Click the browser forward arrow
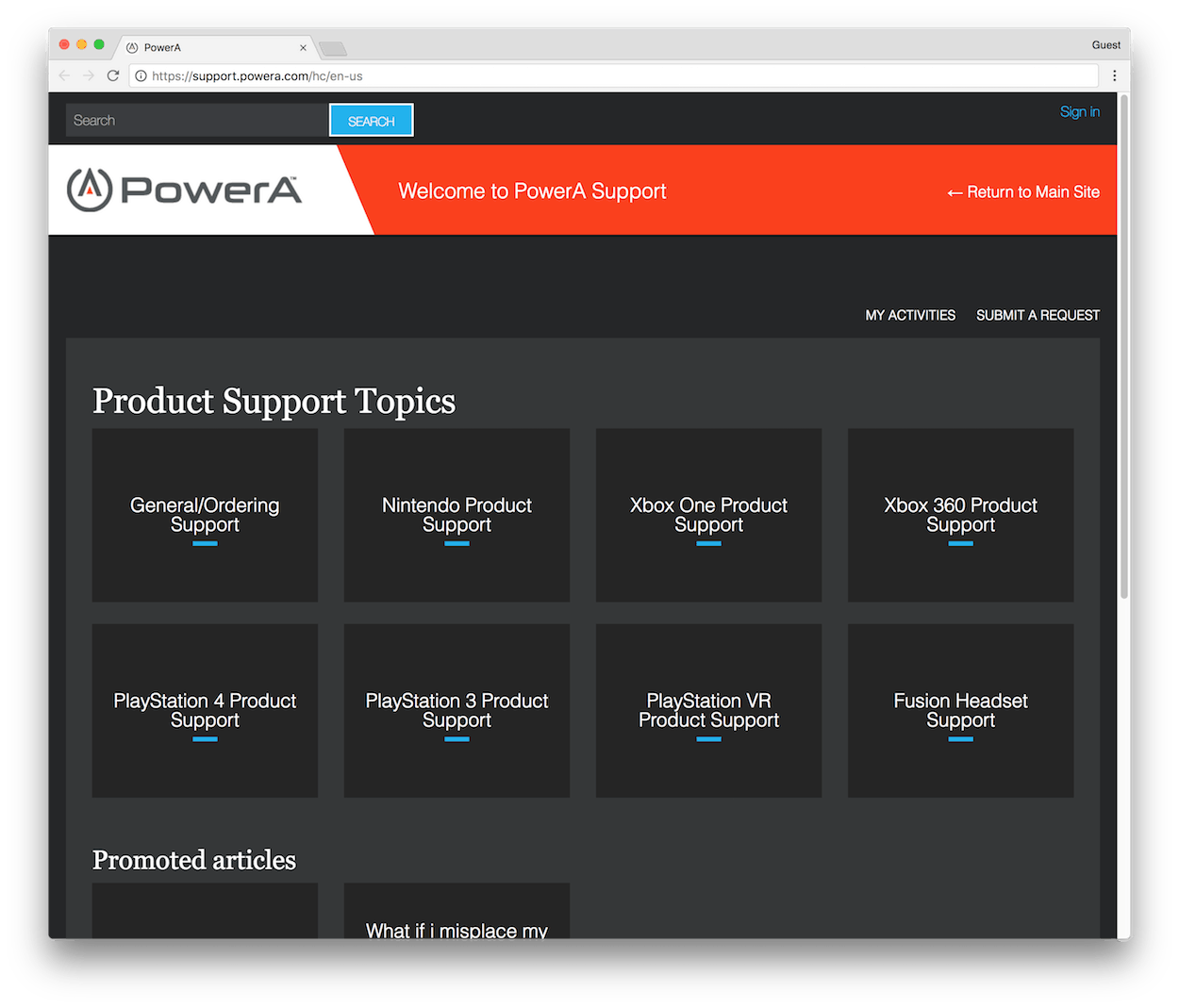 pyautogui.click(x=89, y=75)
